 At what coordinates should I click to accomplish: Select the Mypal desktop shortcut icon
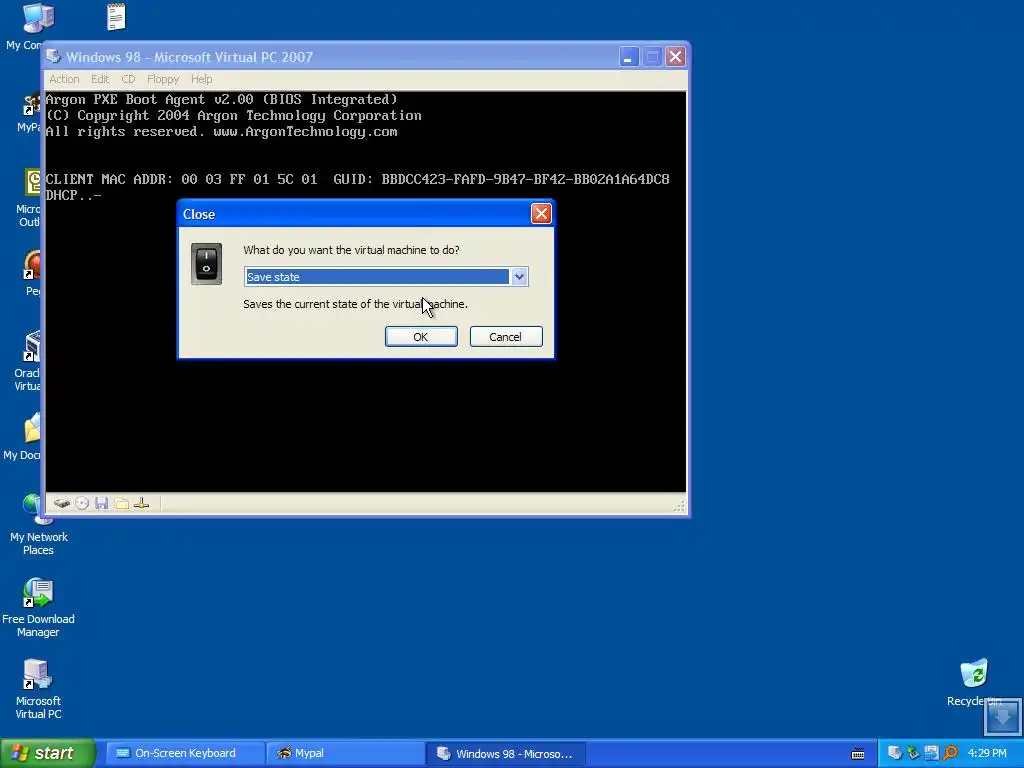tap(31, 101)
